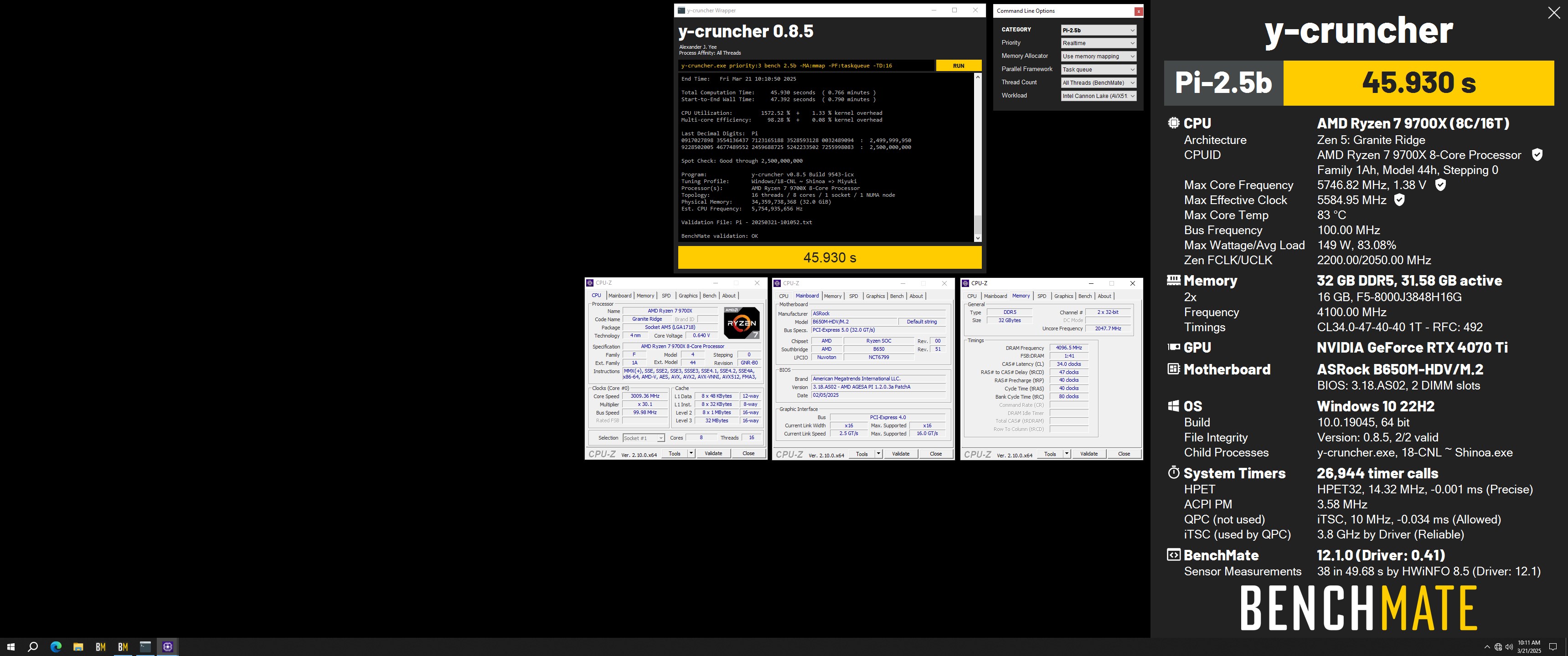The height and width of the screenshot is (656, 1568).
Task: Click scrollbar down arrow in y-cruncher output
Action: click(x=978, y=238)
